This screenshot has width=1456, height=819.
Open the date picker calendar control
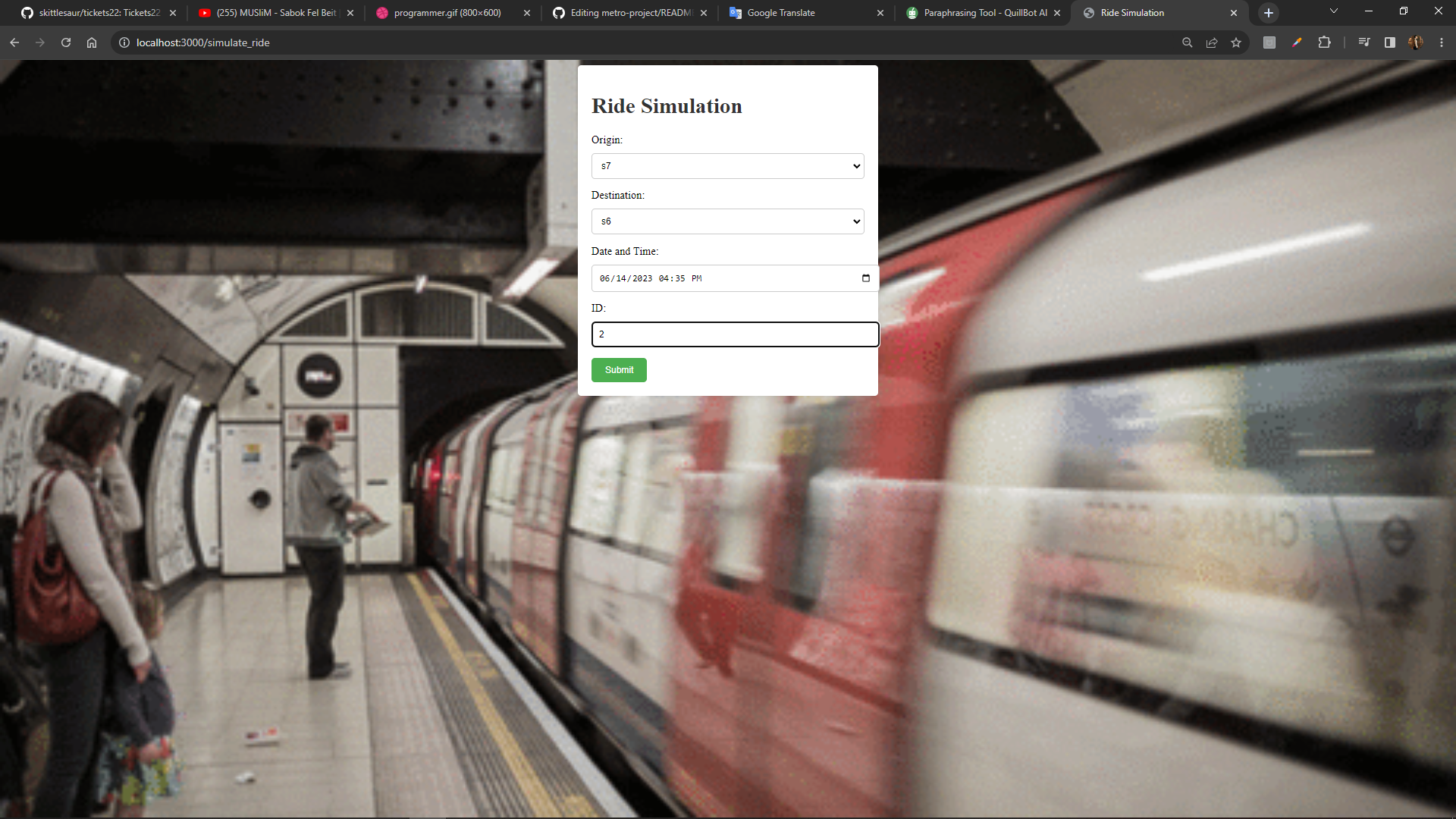coord(864,278)
